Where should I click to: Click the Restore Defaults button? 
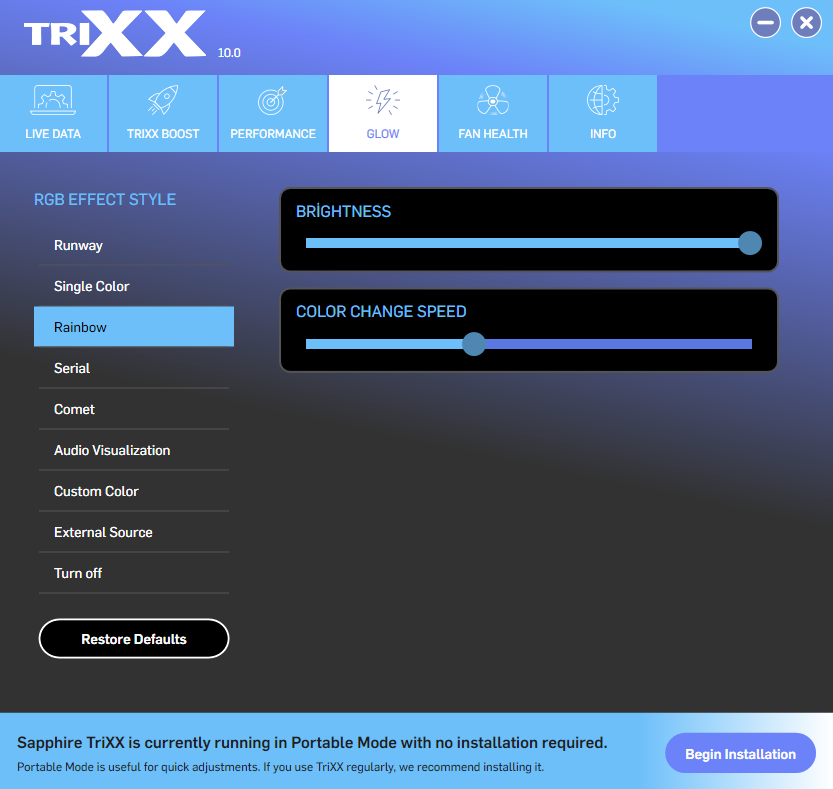pos(134,639)
